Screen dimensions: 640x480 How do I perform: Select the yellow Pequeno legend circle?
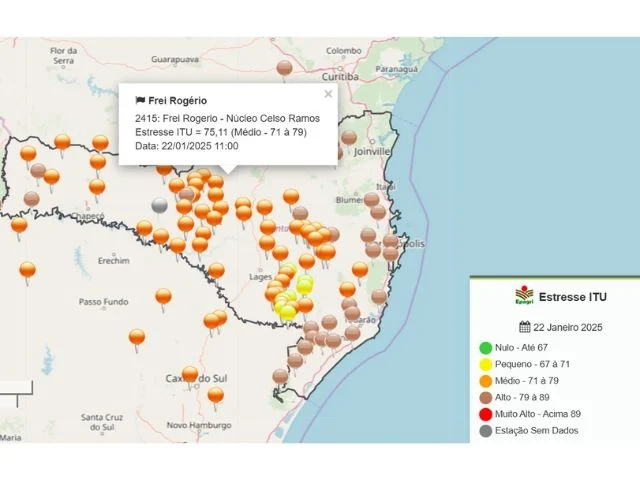pos(486,365)
